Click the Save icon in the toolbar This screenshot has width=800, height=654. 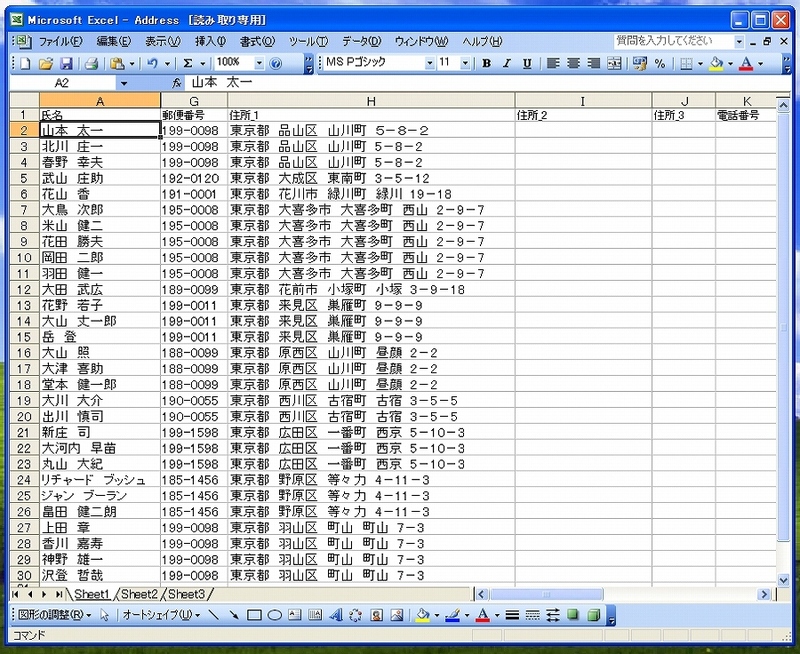pos(64,63)
